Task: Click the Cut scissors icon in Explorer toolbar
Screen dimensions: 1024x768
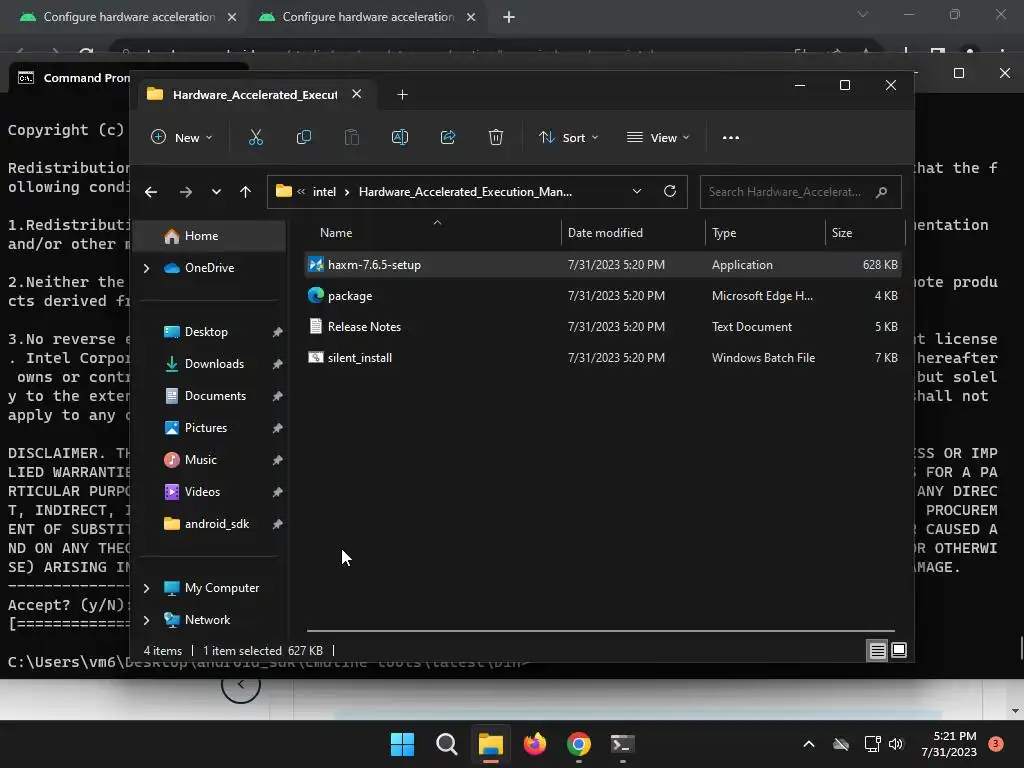Action: [x=255, y=137]
